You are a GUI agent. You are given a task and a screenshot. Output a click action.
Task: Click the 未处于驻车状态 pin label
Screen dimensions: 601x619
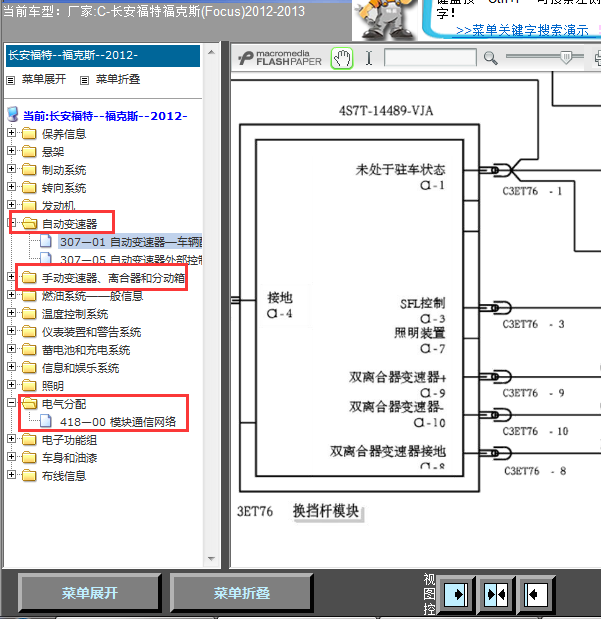(400, 170)
